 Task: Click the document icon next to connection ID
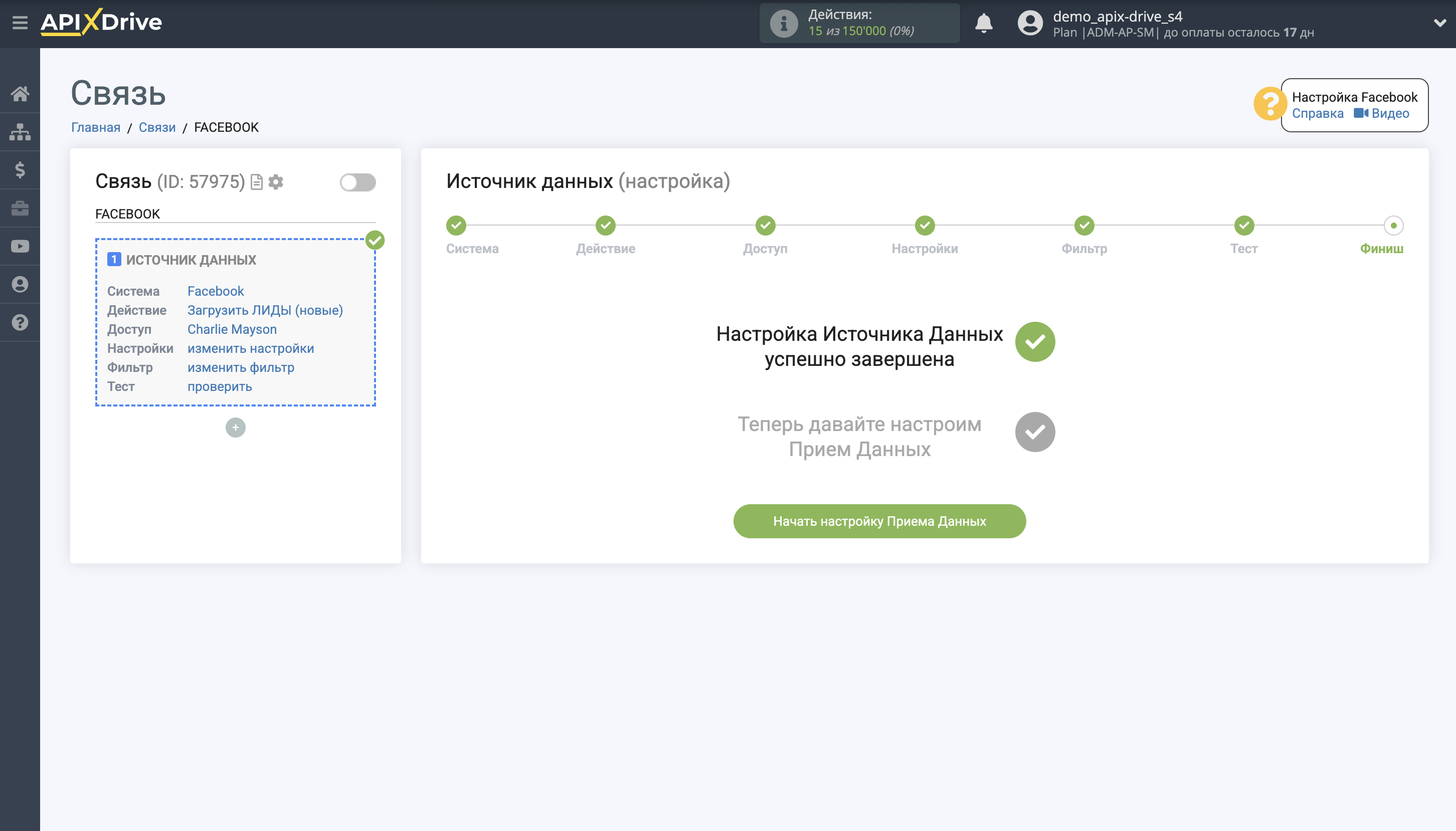click(x=256, y=181)
